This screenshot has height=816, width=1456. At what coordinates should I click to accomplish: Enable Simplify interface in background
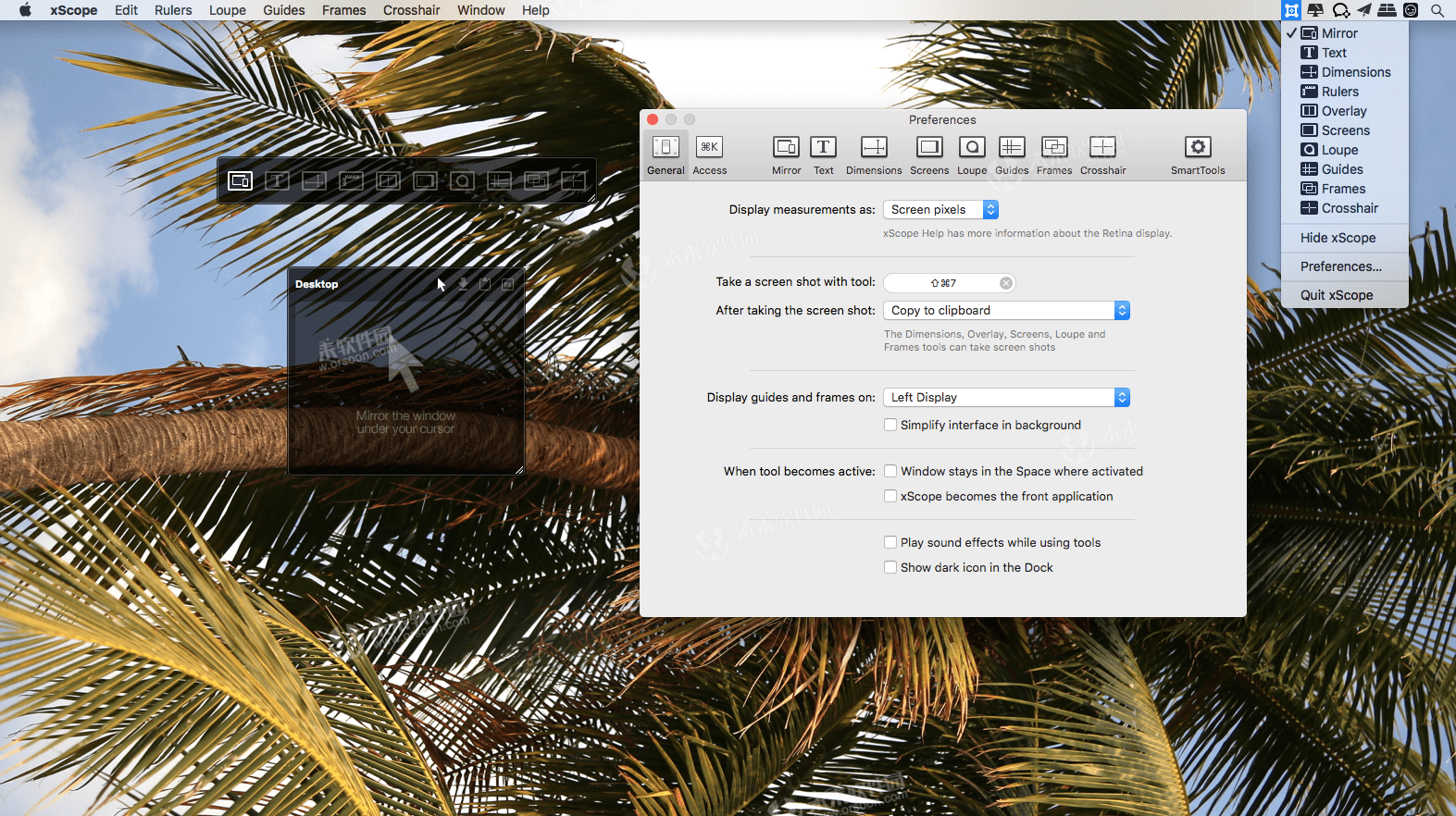pos(890,425)
